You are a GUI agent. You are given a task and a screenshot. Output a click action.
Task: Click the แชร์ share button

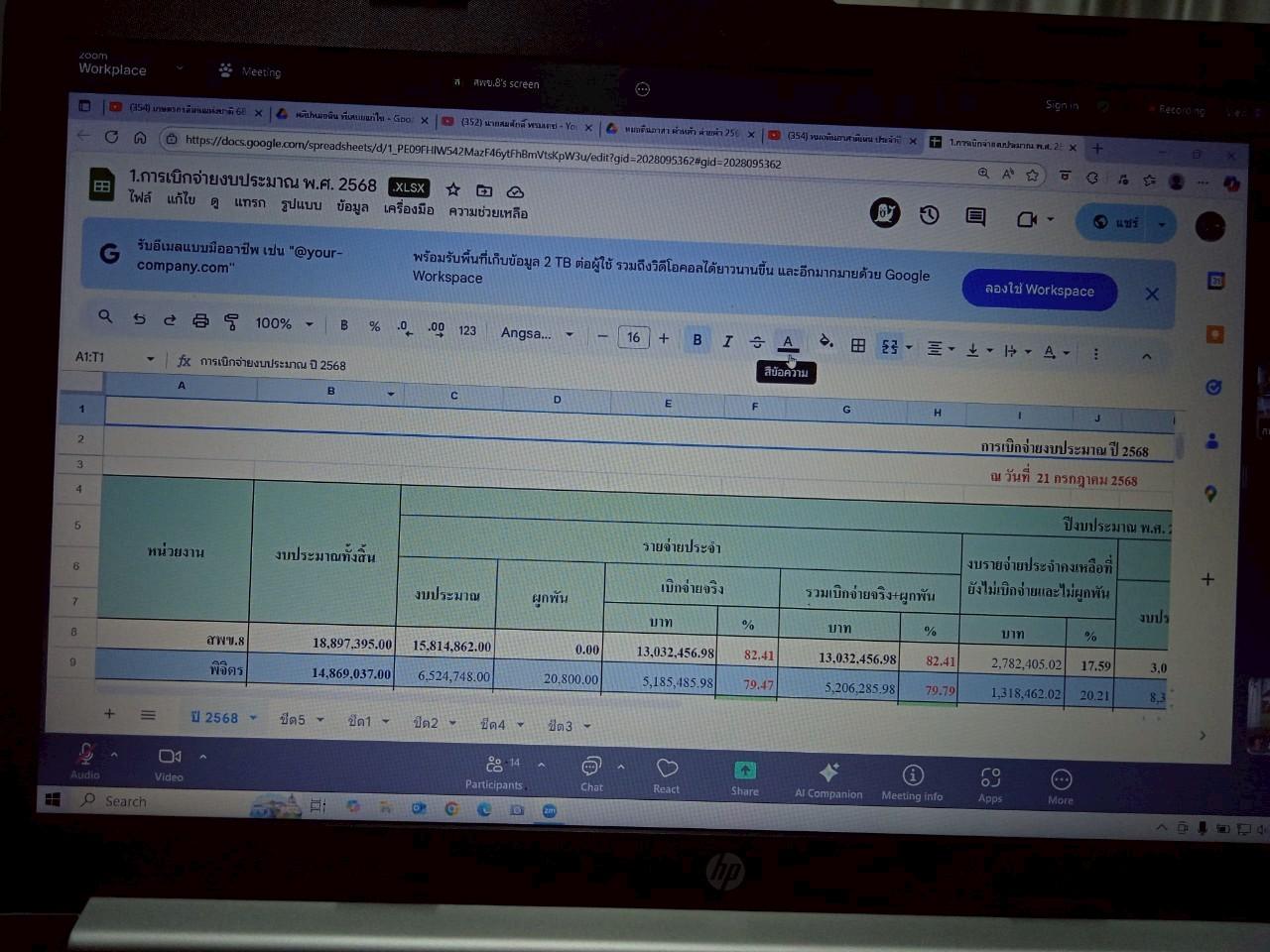click(x=1116, y=222)
